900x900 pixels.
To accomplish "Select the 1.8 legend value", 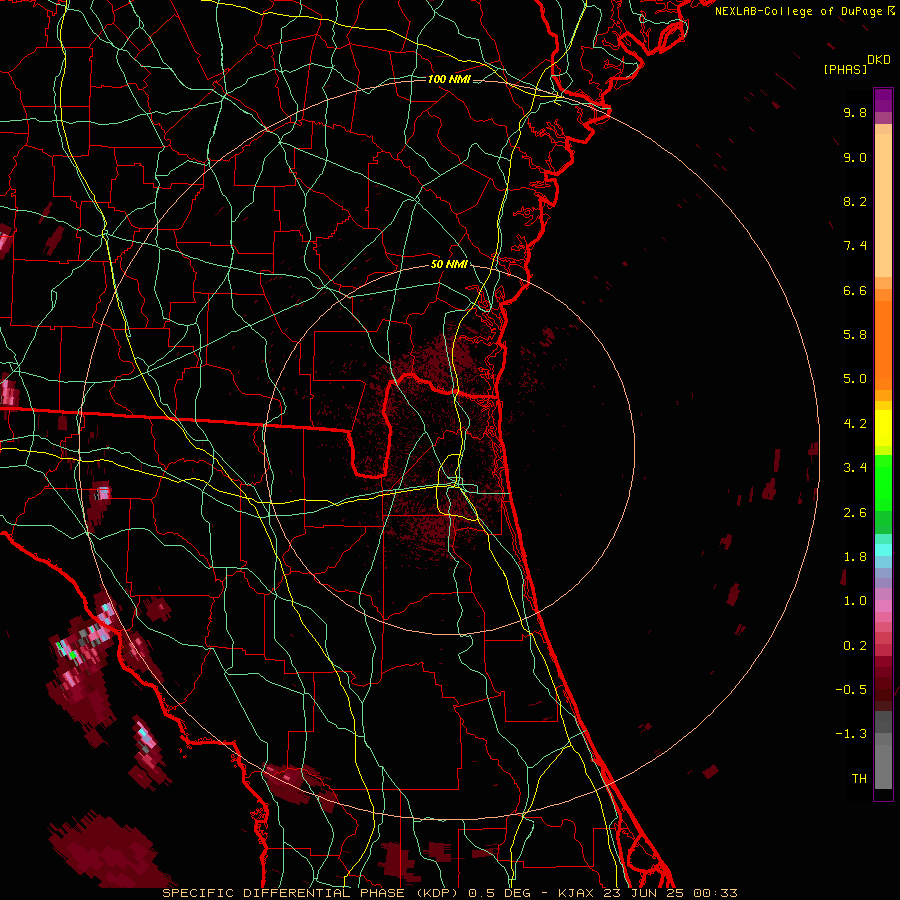I will pos(855,557).
